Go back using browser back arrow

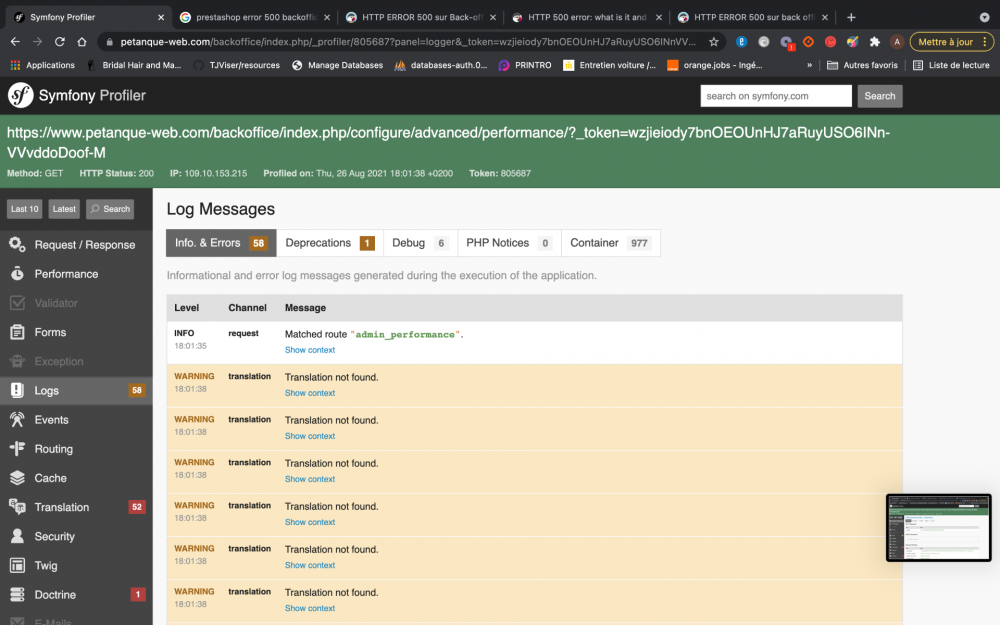click(15, 41)
